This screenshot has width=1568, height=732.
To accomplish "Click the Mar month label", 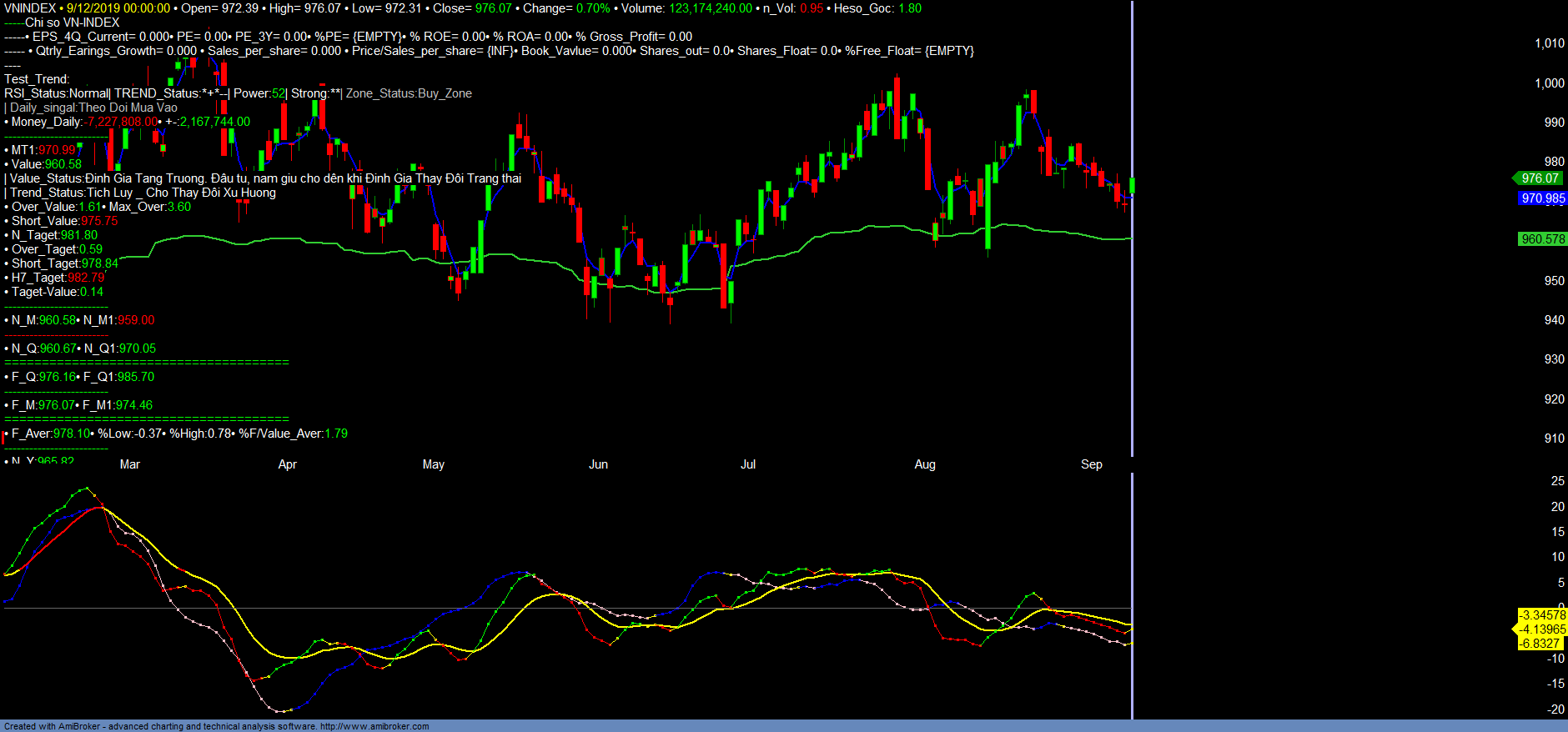I will (x=130, y=464).
